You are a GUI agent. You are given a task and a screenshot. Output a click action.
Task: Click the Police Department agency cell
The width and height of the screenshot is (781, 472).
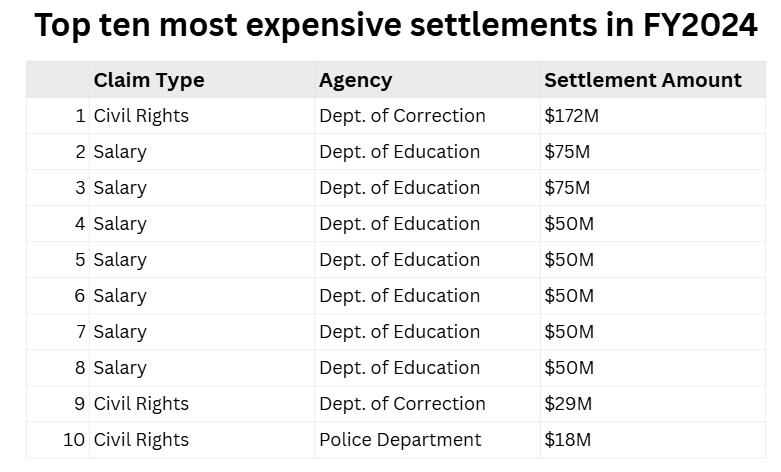pyautogui.click(x=400, y=440)
